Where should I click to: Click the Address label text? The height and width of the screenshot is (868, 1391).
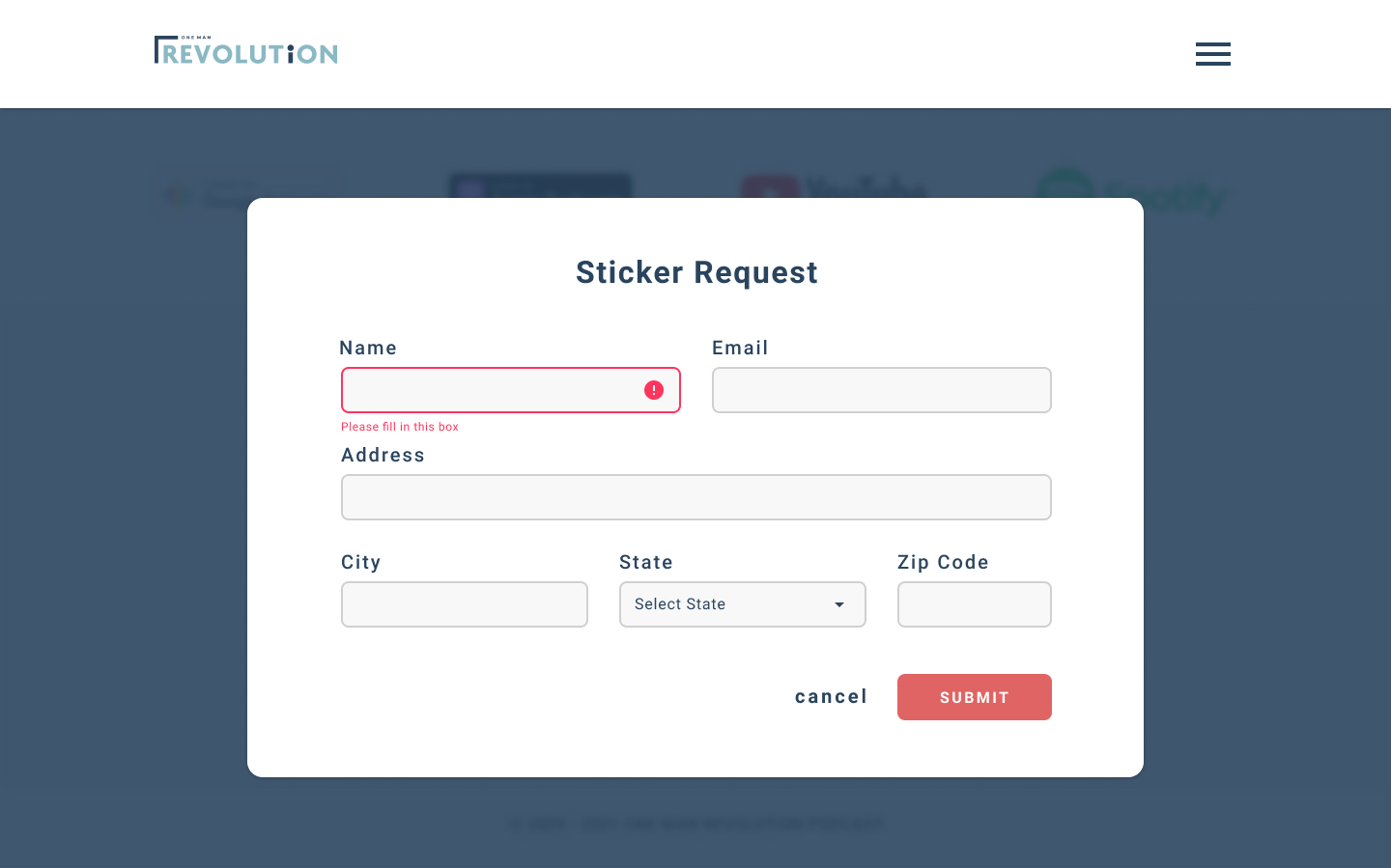[x=383, y=455]
